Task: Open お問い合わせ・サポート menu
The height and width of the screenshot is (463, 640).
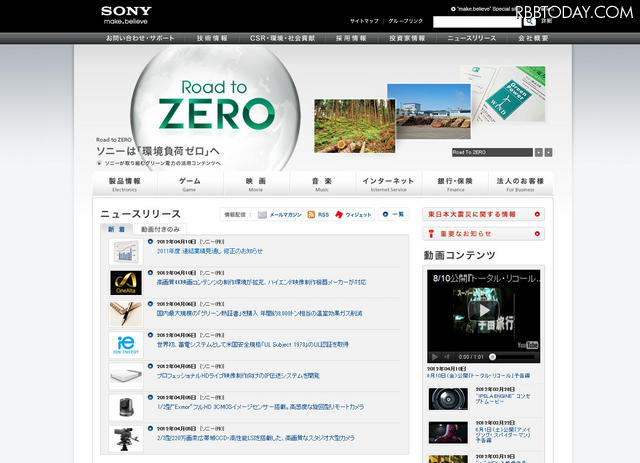Action: tap(140, 38)
